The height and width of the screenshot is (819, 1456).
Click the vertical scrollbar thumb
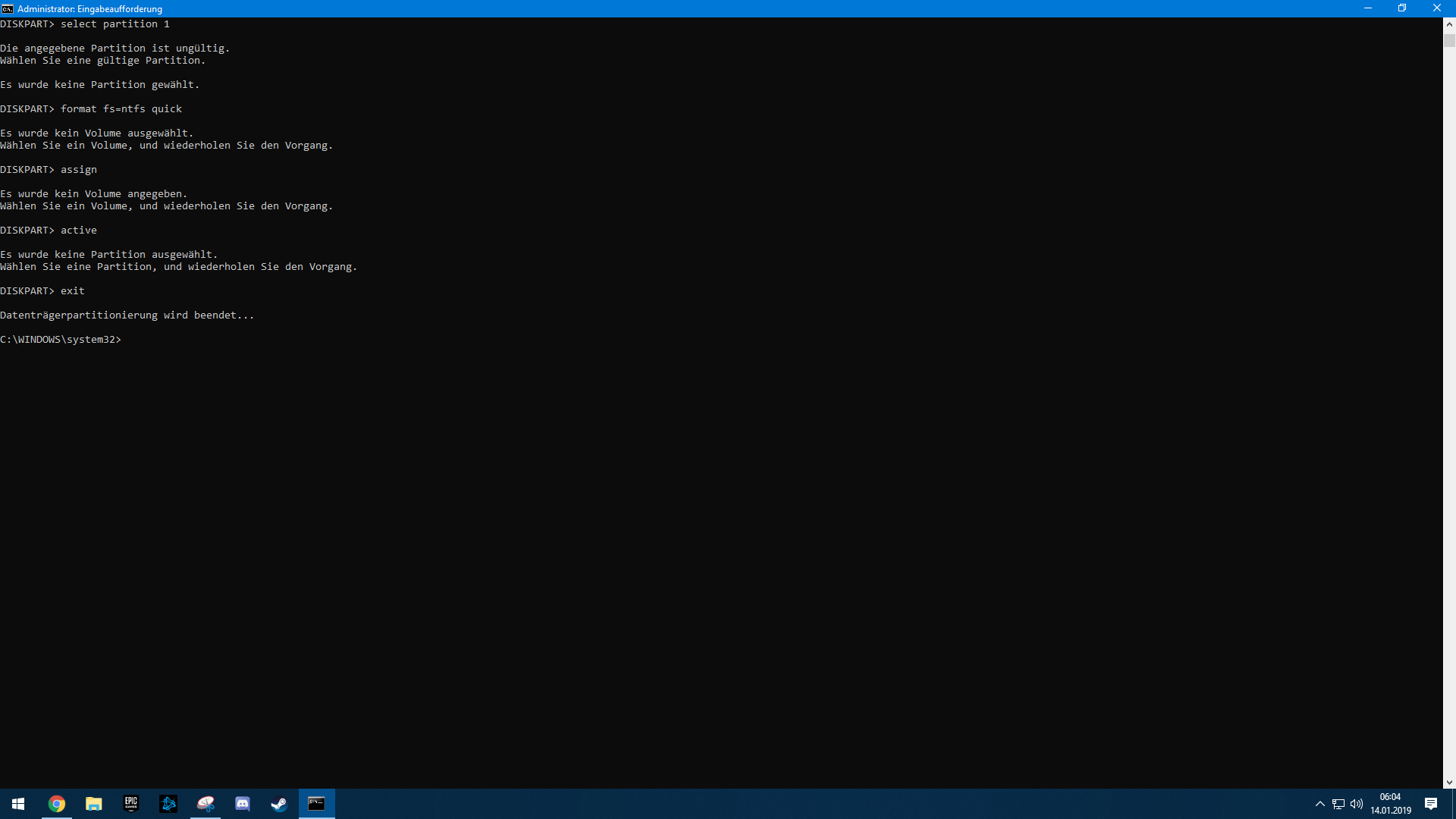tap(1449, 40)
